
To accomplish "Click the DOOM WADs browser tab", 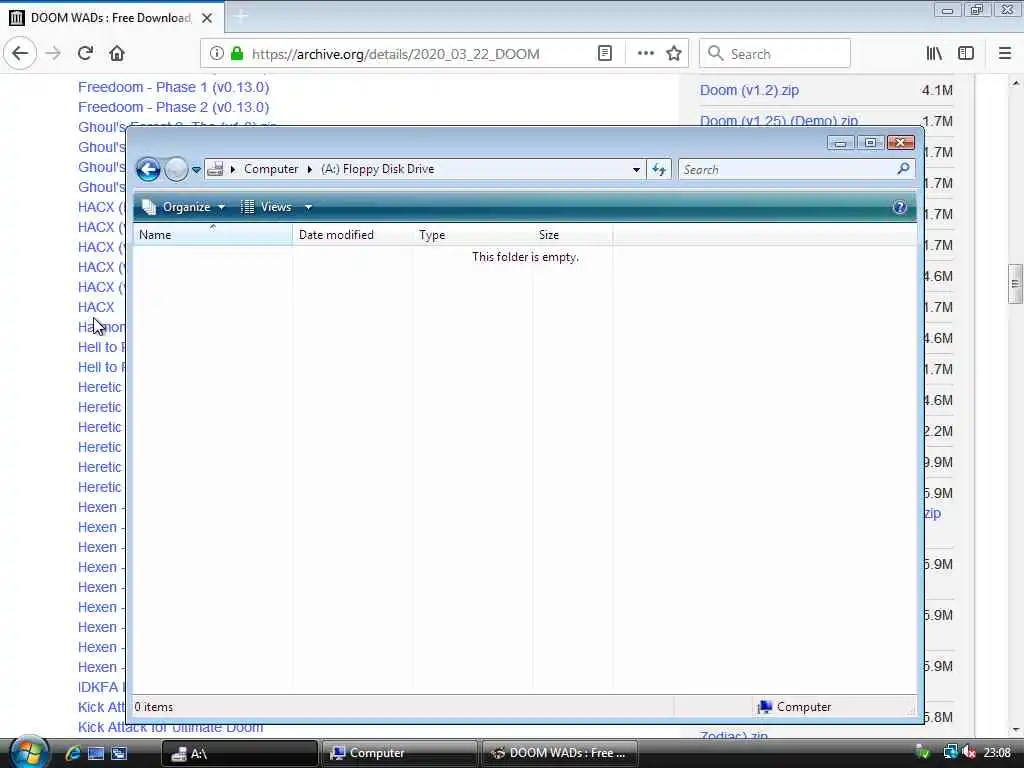I will pyautogui.click(x=111, y=18).
